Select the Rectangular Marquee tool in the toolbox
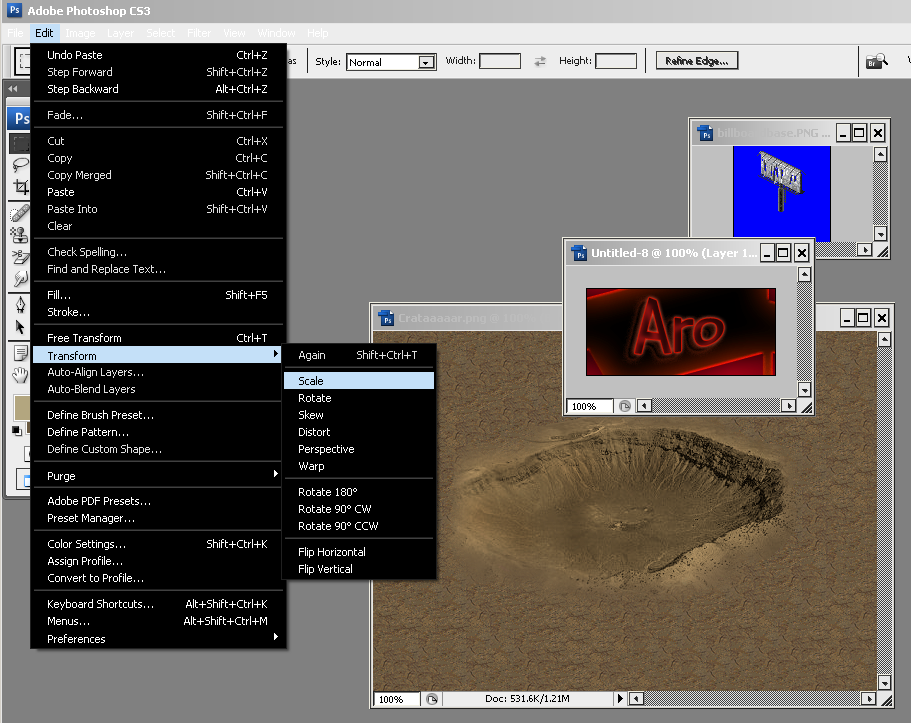Viewport: 911px width, 723px height. (x=20, y=143)
